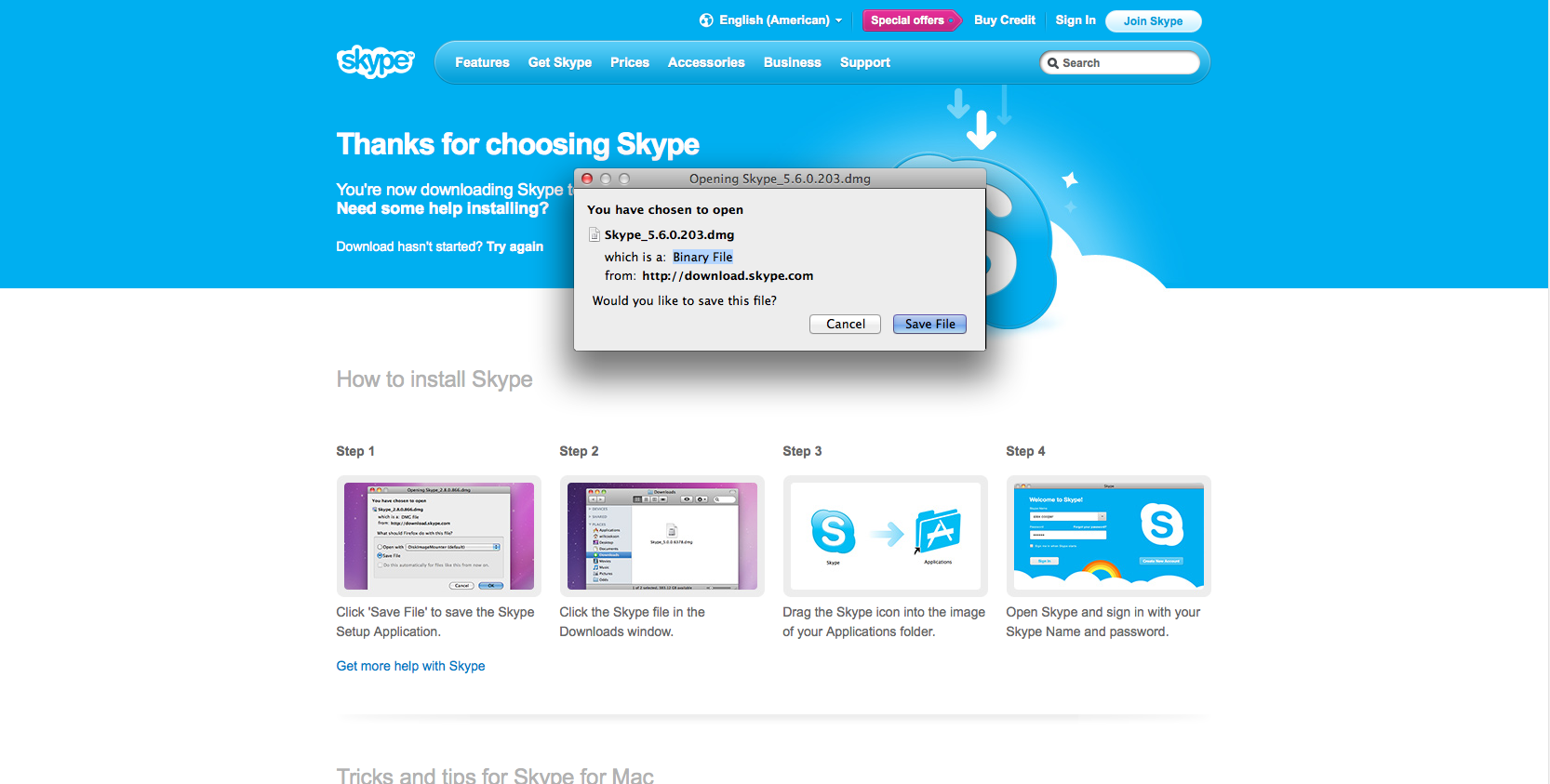Open the Accessories menu
Viewport: 1550px width, 784px height.
coord(706,62)
